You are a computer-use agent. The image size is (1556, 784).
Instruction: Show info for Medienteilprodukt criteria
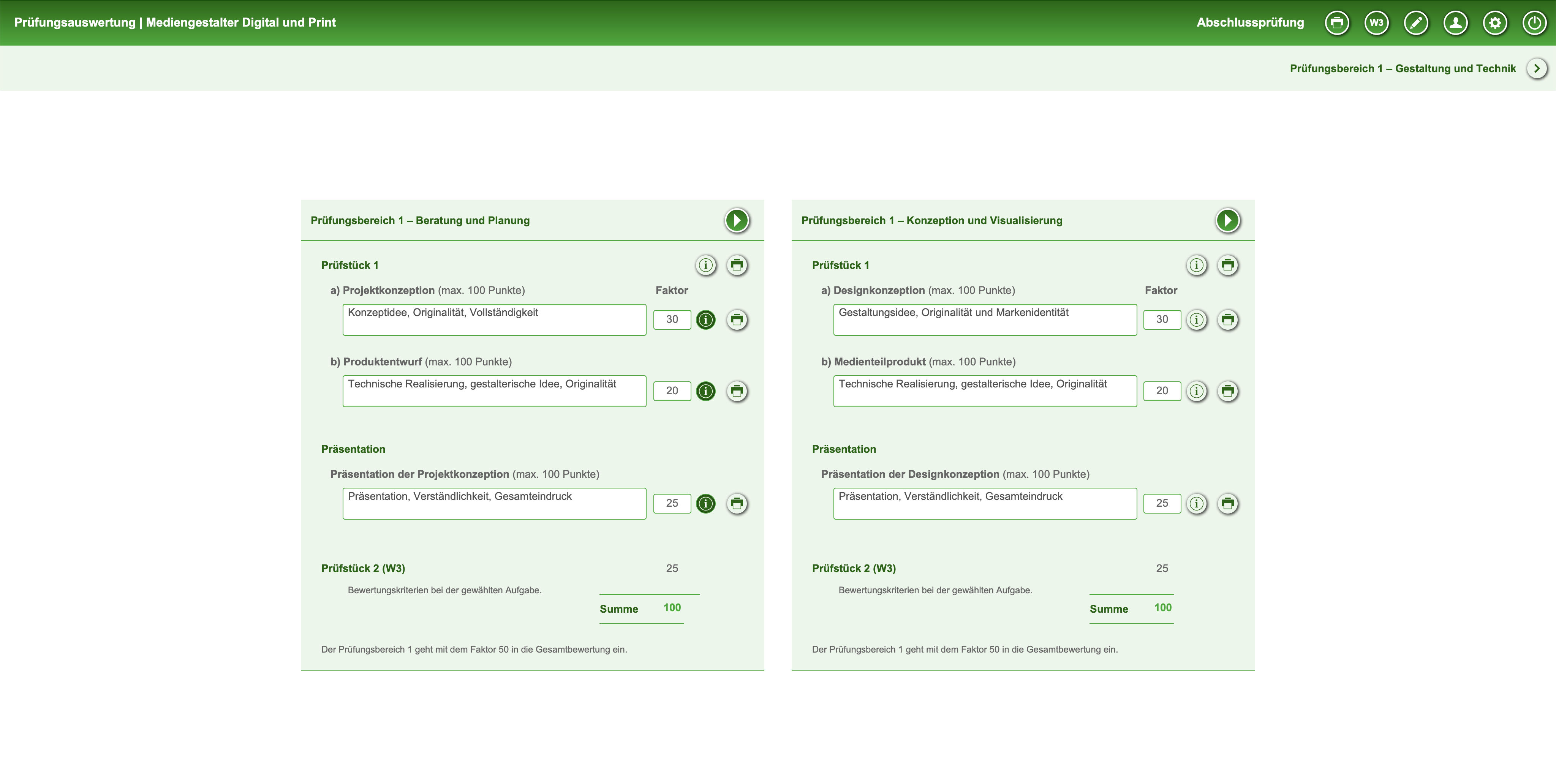tap(1196, 391)
